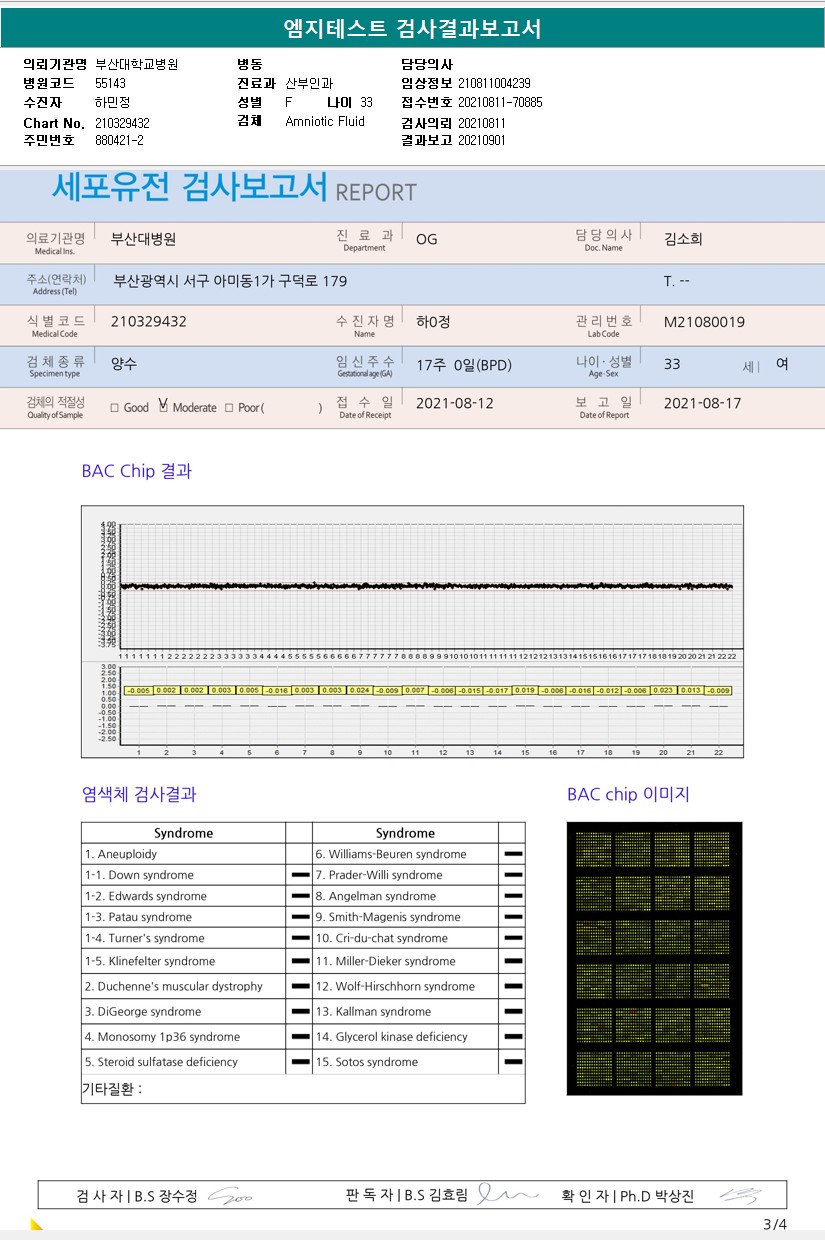Click the Sotos syndrome result dash marker
The height and width of the screenshot is (1240, 825).
[513, 1062]
